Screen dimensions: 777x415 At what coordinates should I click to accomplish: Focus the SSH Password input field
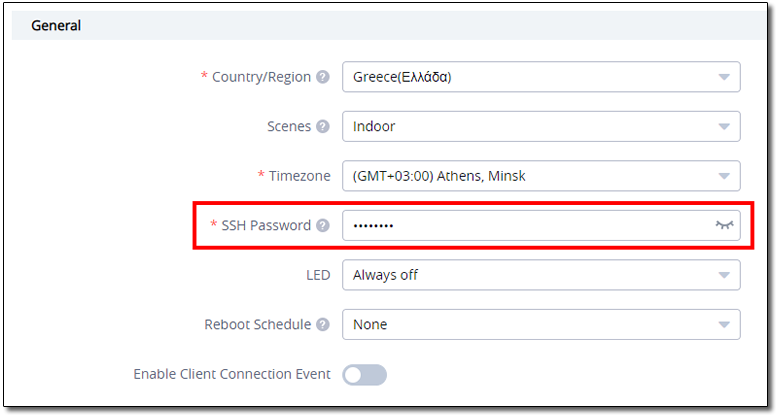(x=541, y=226)
